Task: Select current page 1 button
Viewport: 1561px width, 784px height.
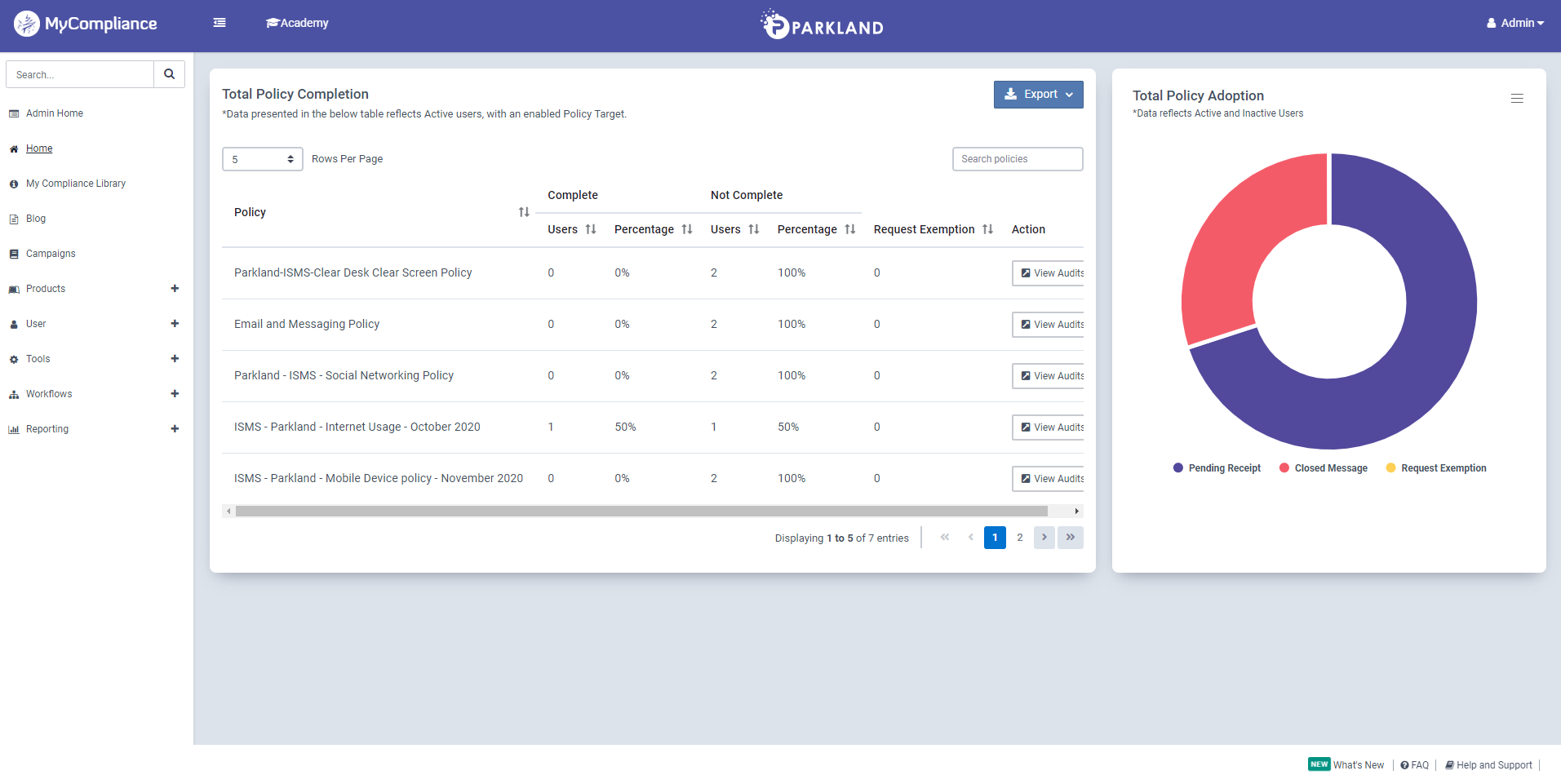Action: point(995,538)
